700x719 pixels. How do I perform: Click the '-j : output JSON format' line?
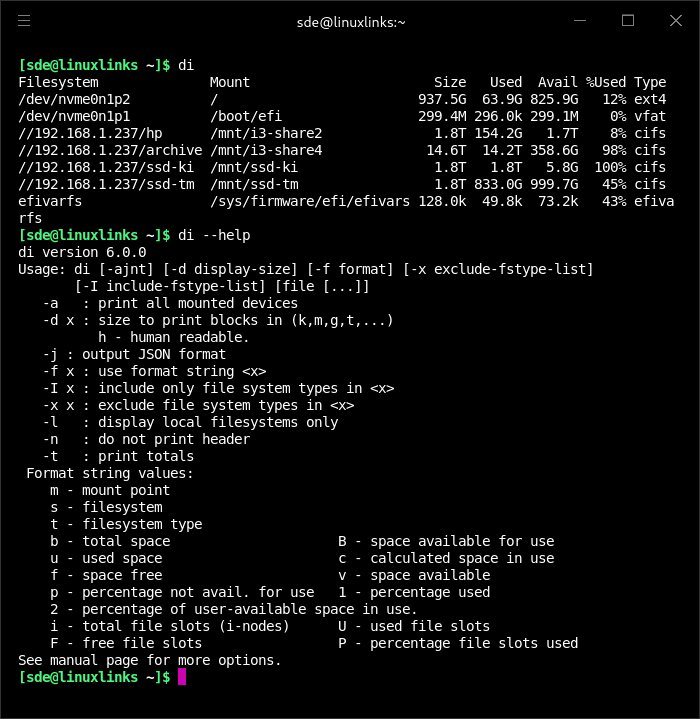coord(134,354)
